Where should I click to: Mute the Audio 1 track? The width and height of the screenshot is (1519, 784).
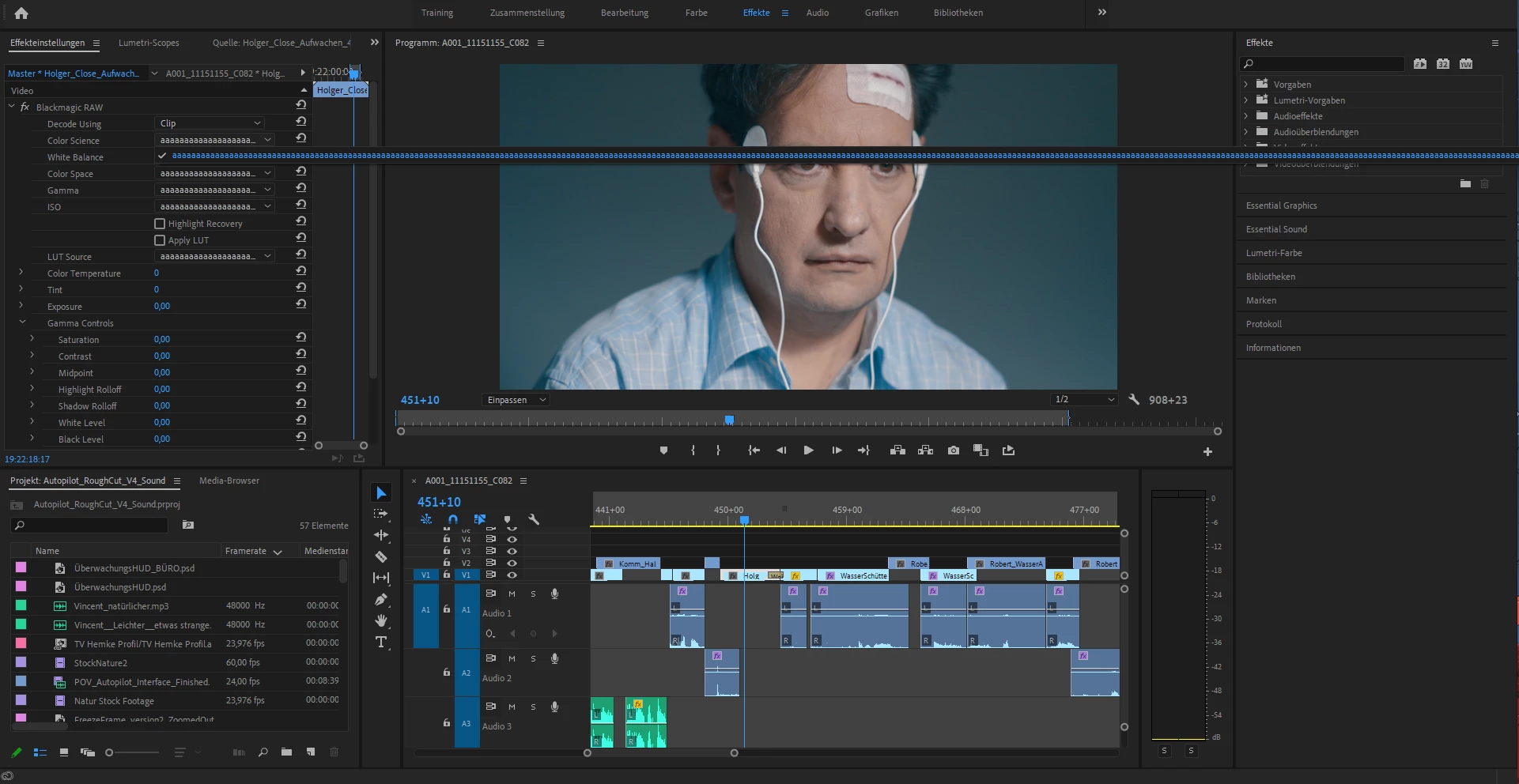tap(512, 594)
